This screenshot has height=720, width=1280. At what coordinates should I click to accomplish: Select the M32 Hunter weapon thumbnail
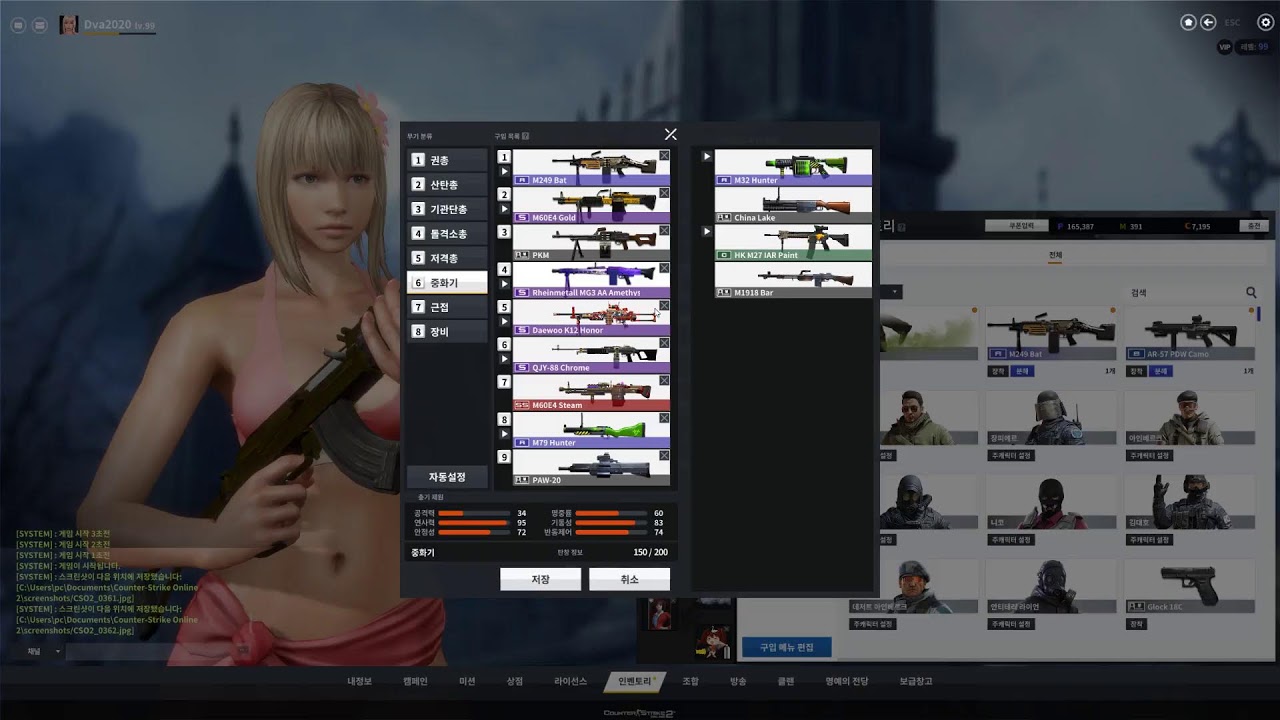(x=793, y=168)
